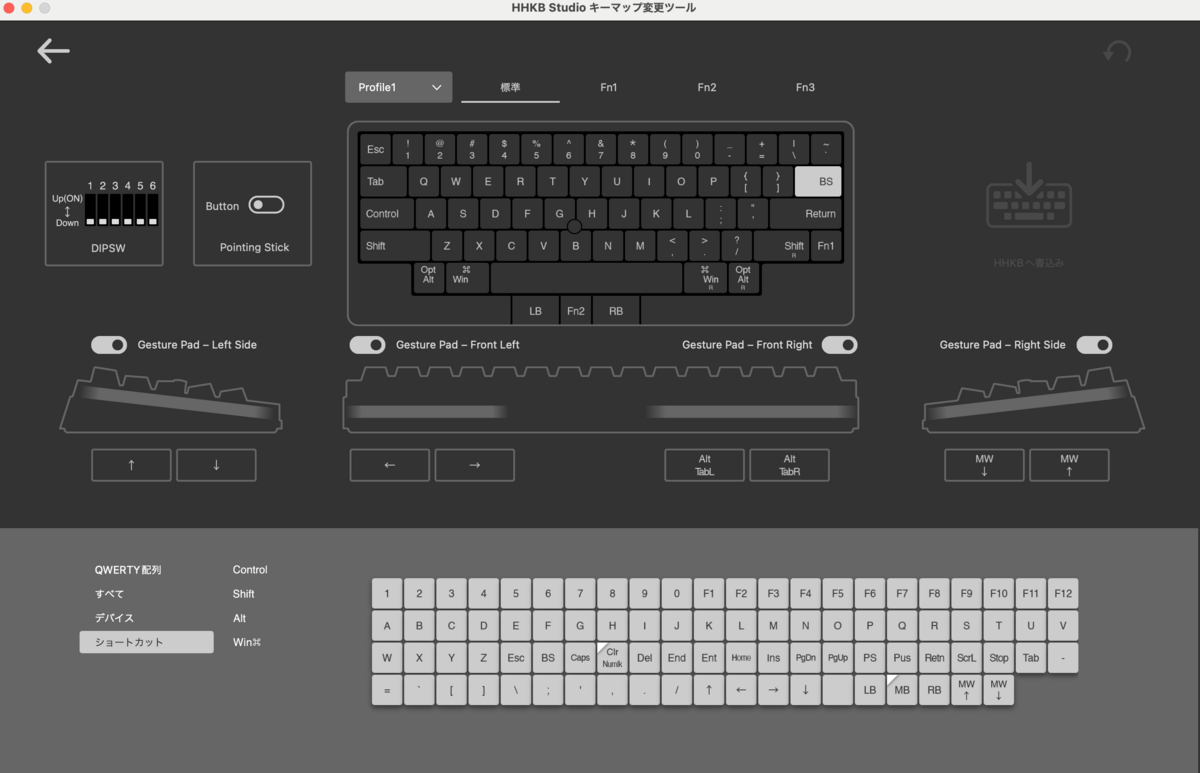
Task: Pick the F12 key in the key palette
Action: point(1063,593)
